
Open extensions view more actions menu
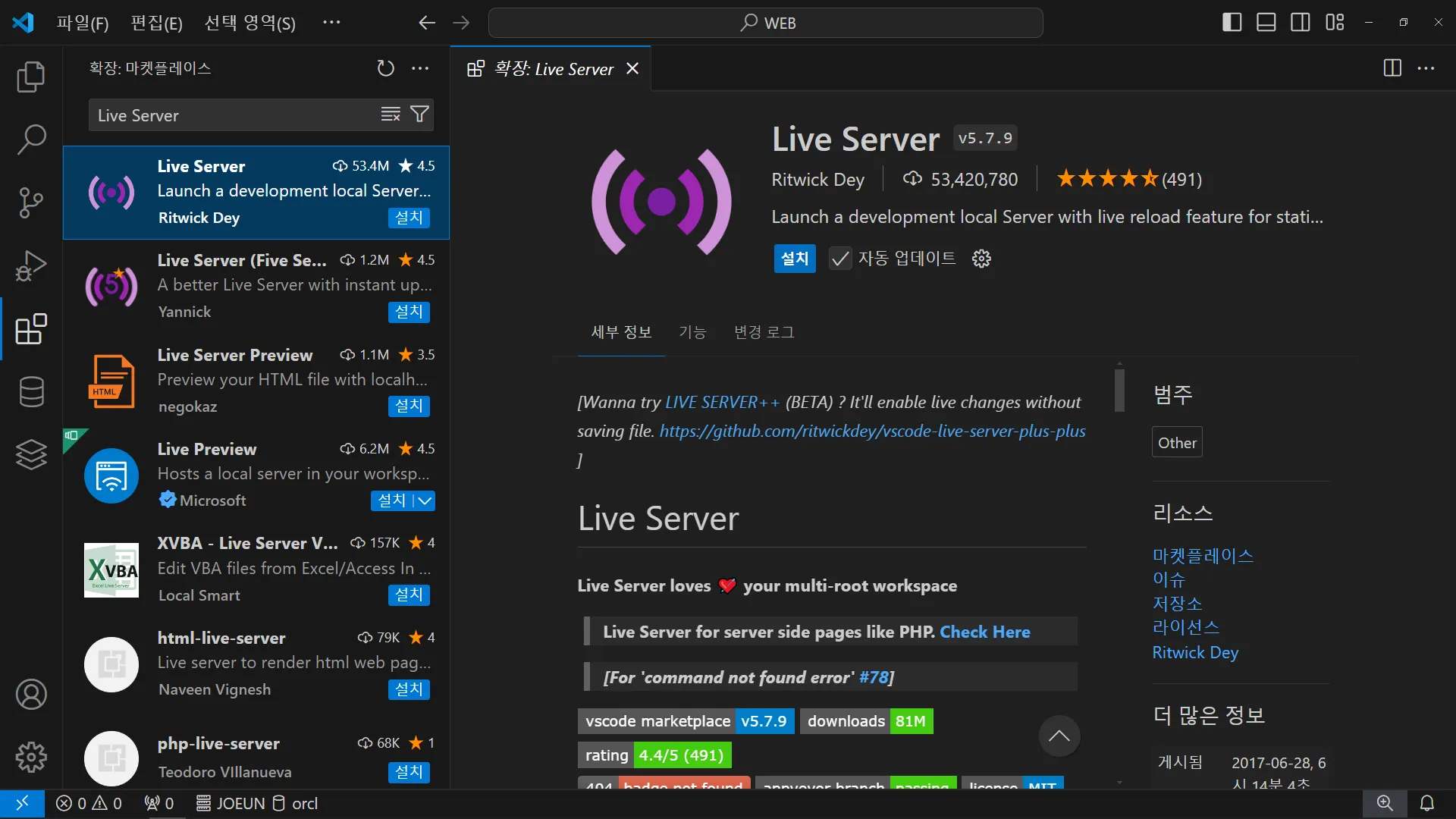[x=420, y=68]
